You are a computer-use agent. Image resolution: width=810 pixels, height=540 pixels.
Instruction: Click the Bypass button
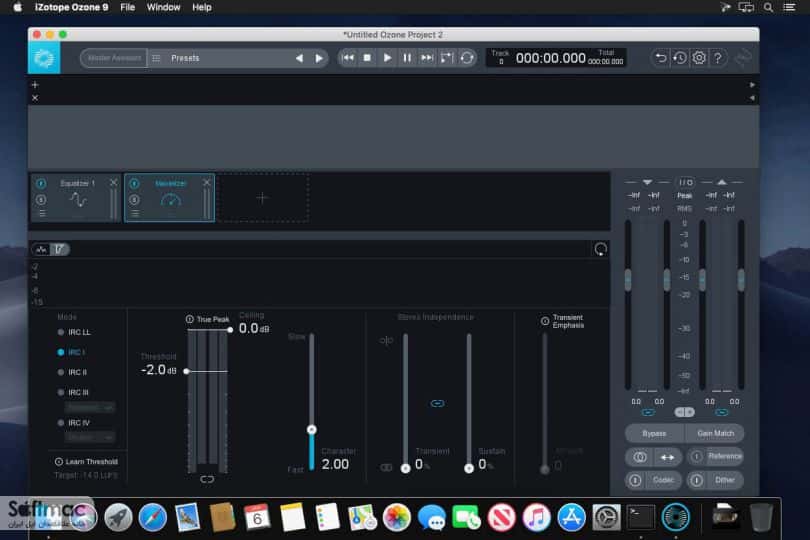(x=655, y=434)
